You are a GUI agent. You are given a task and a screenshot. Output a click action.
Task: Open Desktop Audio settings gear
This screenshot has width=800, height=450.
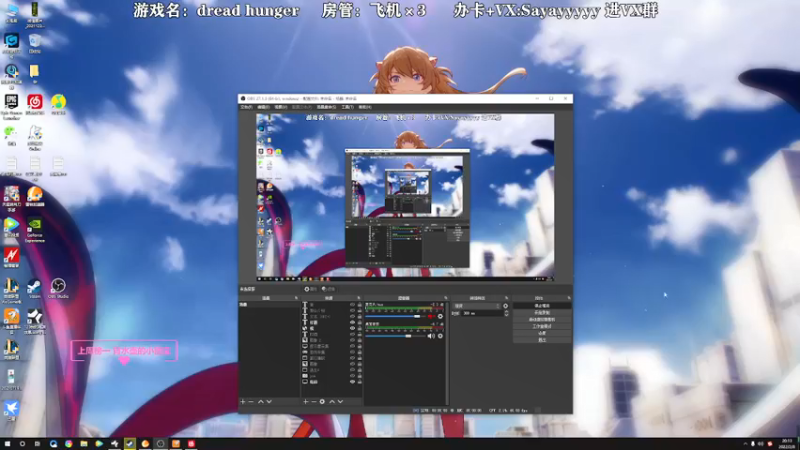(x=440, y=336)
